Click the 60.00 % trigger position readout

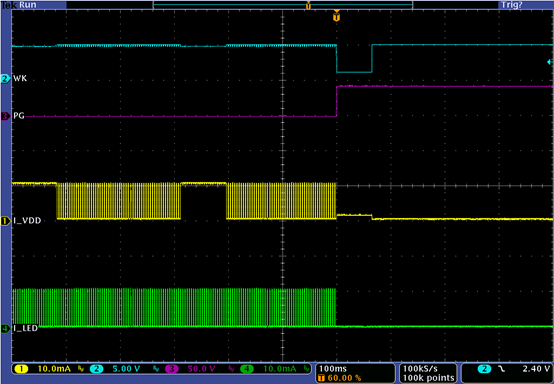point(344,378)
